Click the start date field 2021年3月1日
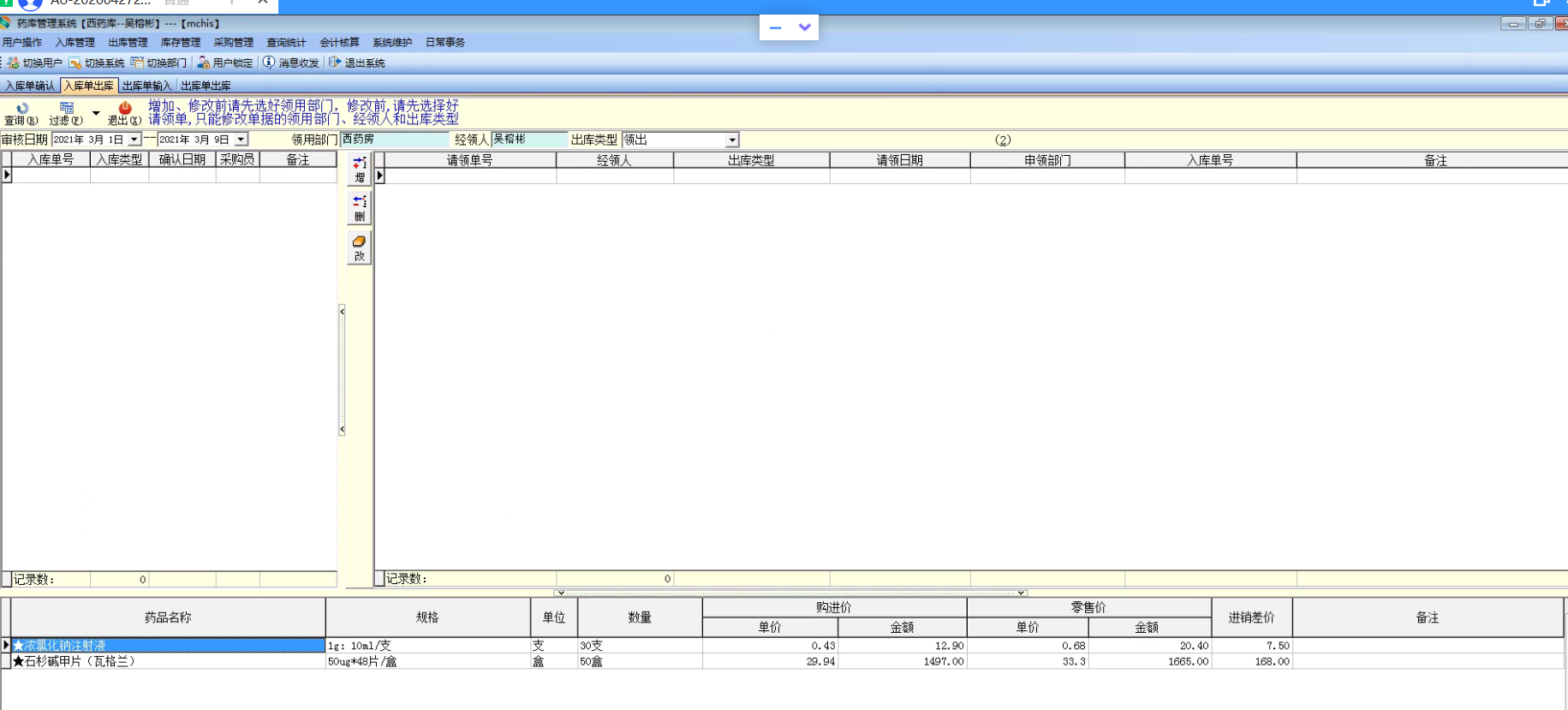This screenshot has width=1568, height=710. pyautogui.click(x=89, y=140)
